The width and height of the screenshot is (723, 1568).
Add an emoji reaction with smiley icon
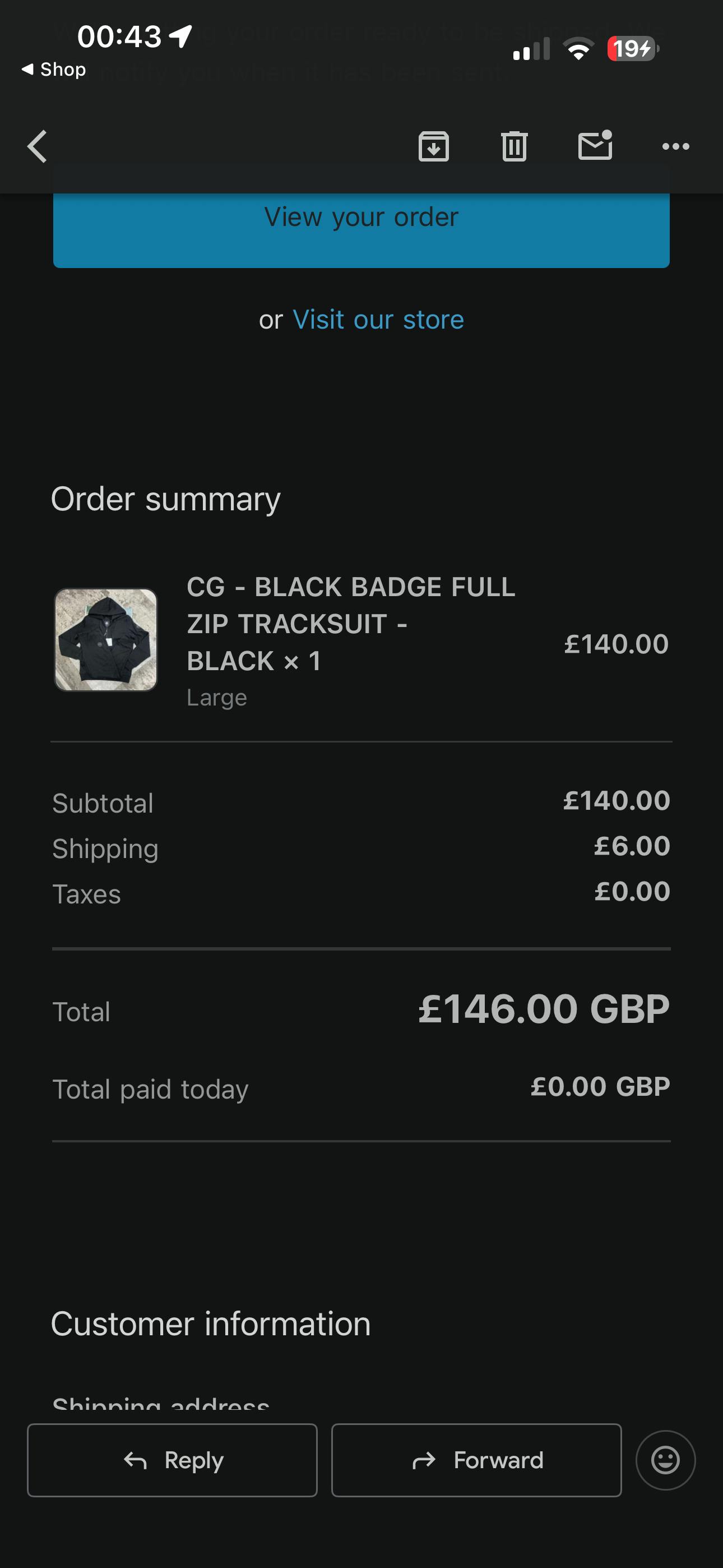pyautogui.click(x=665, y=1460)
